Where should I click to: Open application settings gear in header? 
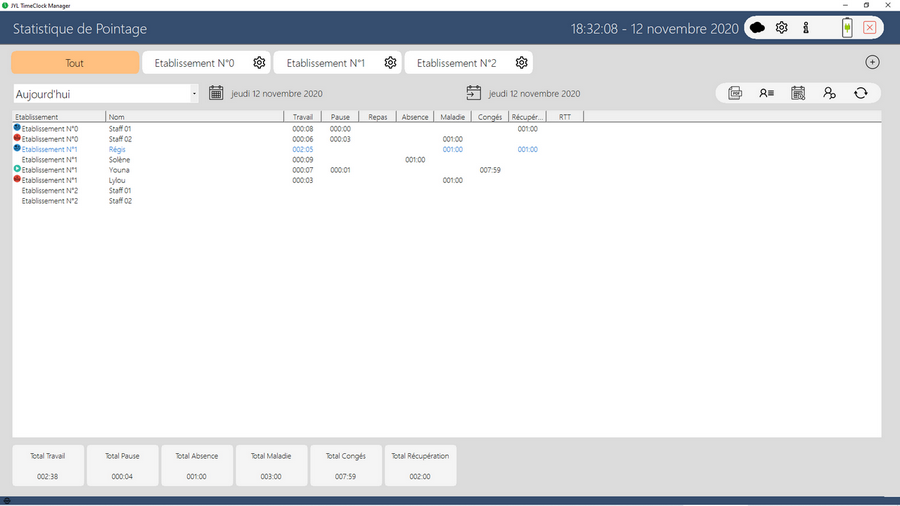781,28
